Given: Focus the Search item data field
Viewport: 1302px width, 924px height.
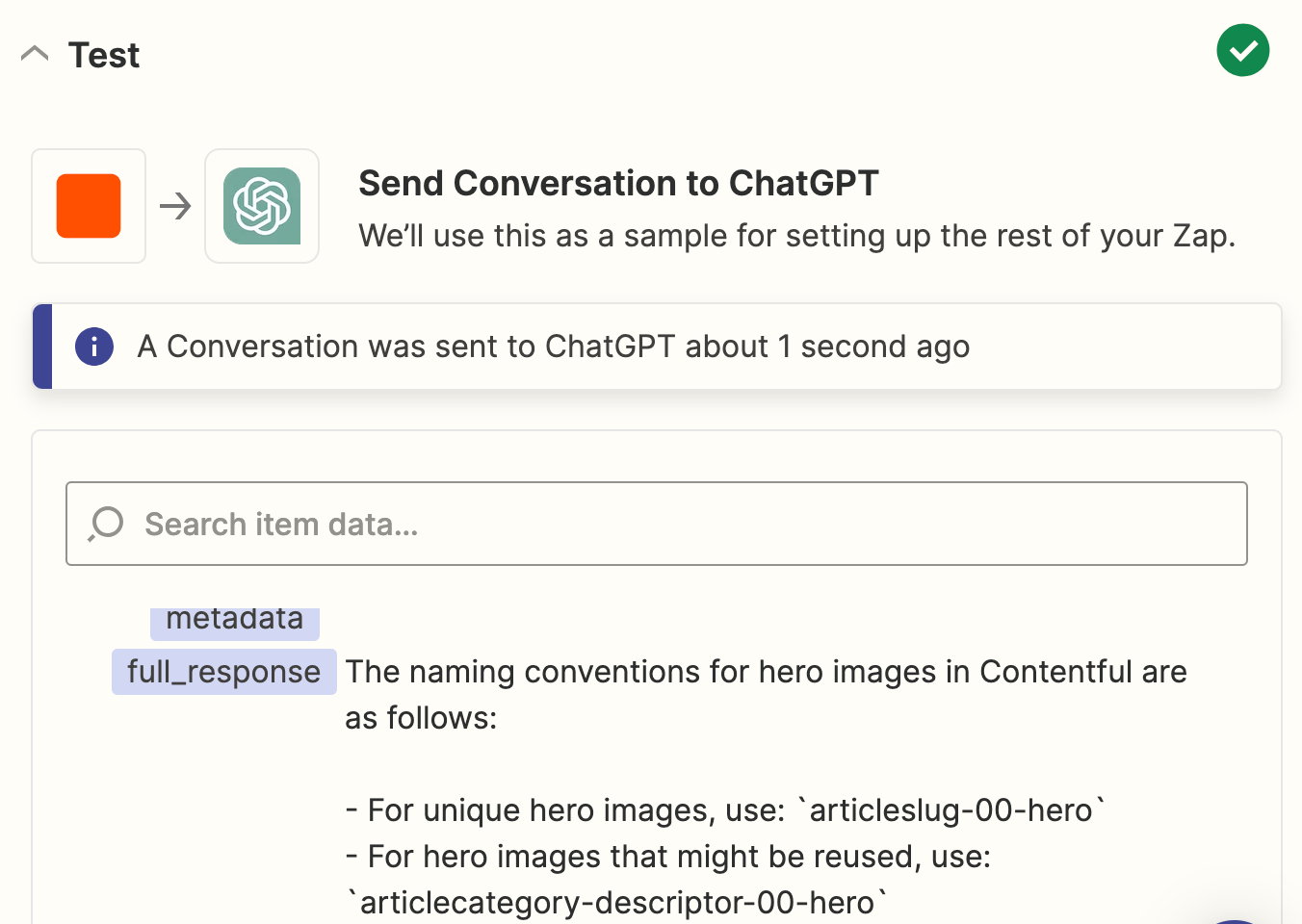Looking at the screenshot, I should click(x=674, y=524).
